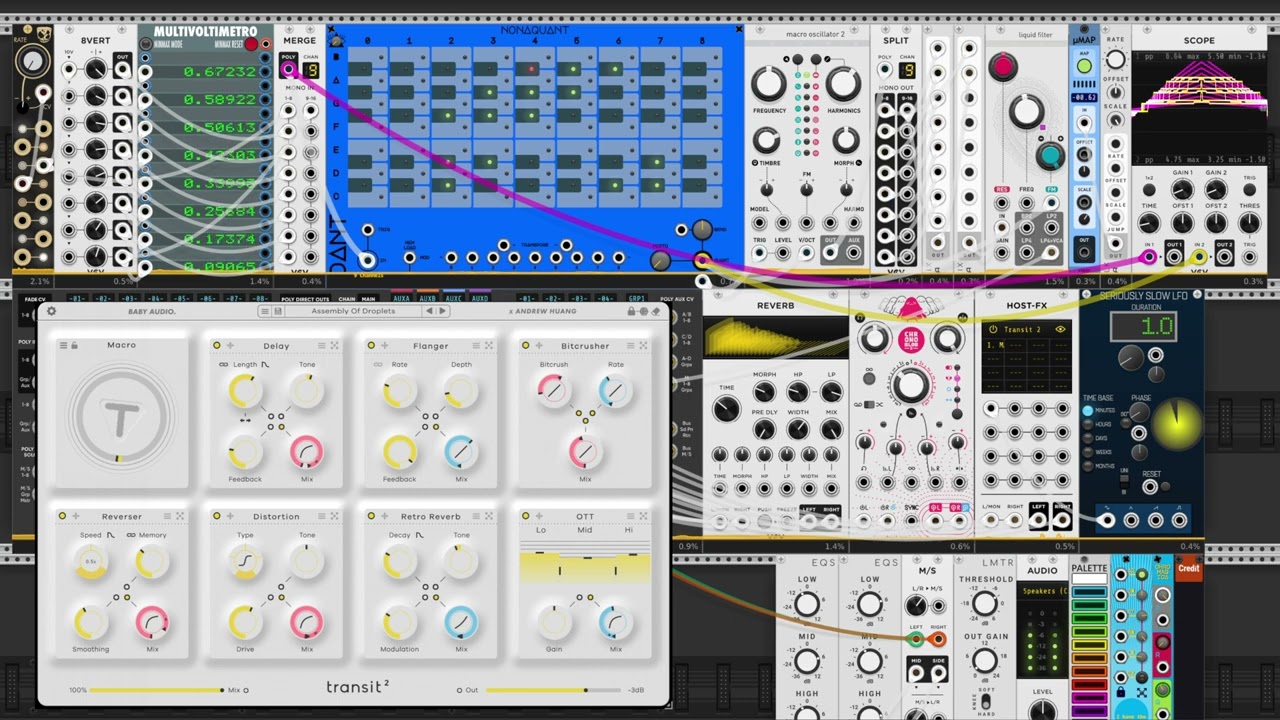Toggle the Bitcrusher module power button
Screen dimensions: 1280x720
pyautogui.click(x=527, y=346)
